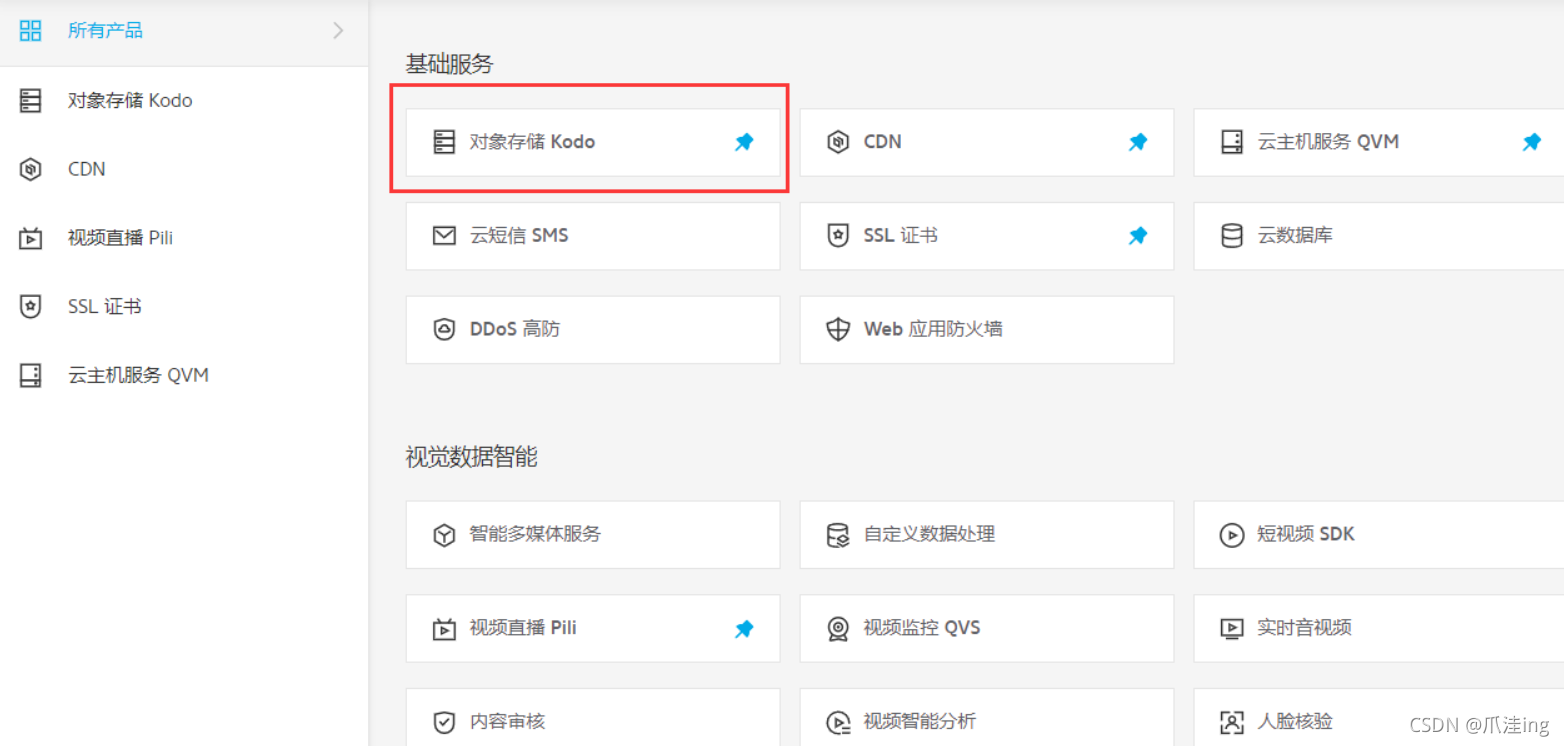Select CDN in the sidebar
Image resolution: width=1564 pixels, height=746 pixels.
pyautogui.click(x=184, y=169)
